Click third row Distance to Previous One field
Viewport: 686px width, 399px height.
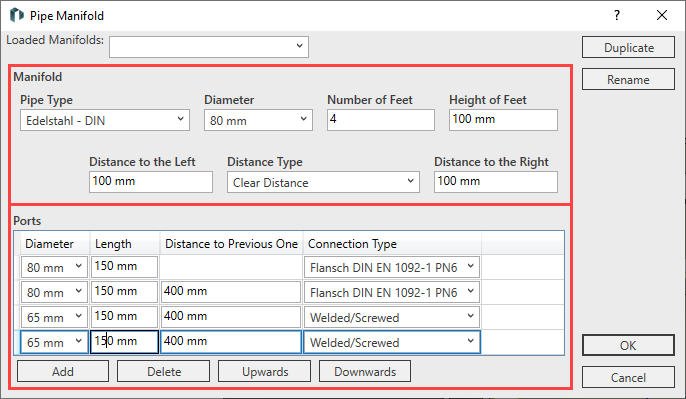231,316
